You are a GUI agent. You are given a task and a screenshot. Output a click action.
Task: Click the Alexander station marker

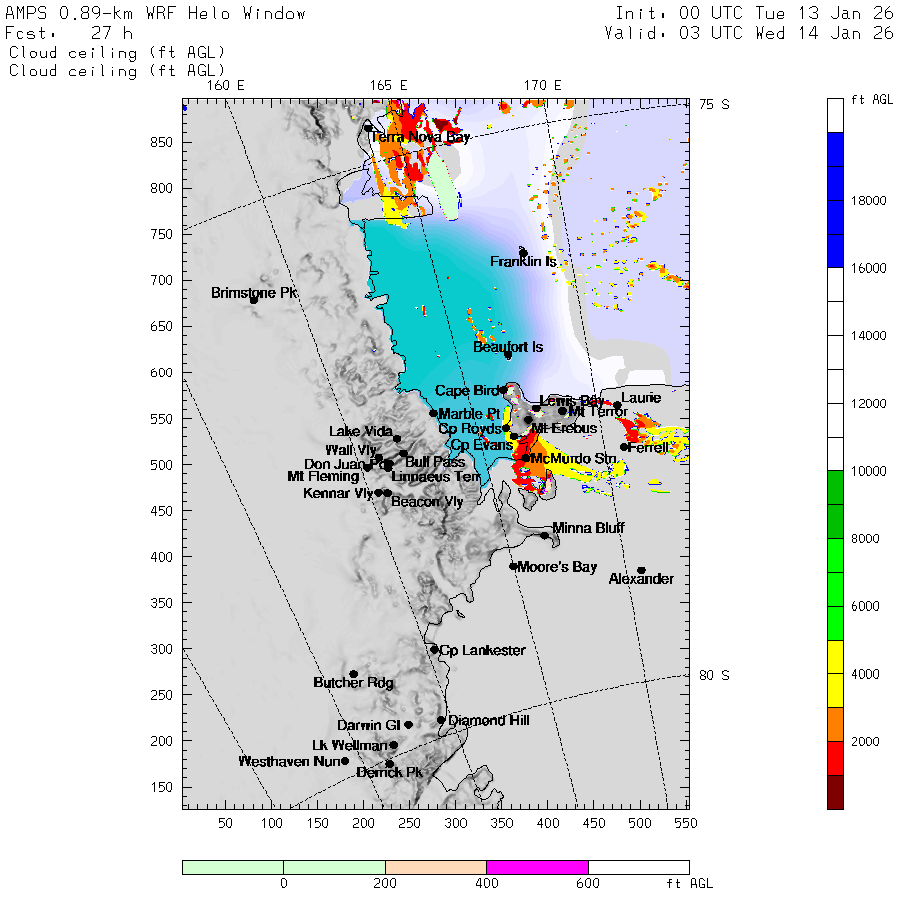[641, 570]
